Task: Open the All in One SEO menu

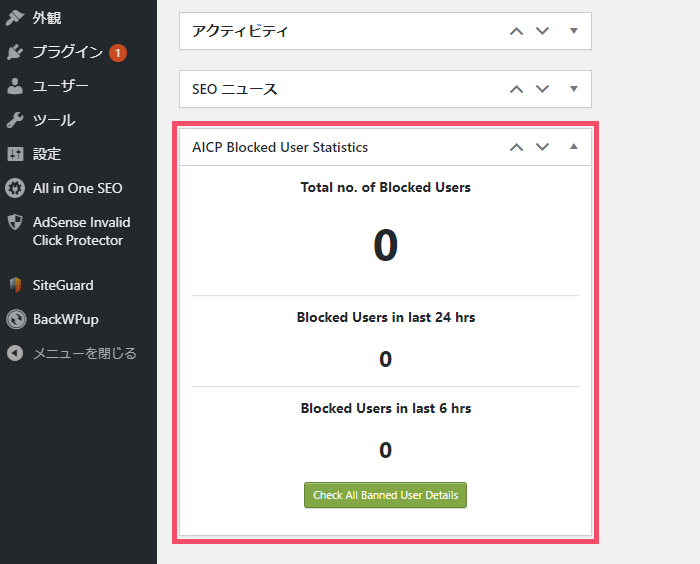Action: 78,188
